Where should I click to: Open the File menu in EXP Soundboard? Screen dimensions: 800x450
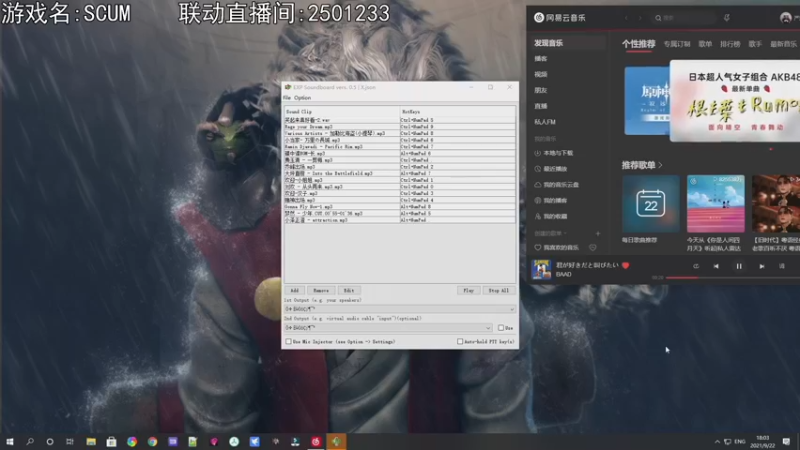(287, 97)
